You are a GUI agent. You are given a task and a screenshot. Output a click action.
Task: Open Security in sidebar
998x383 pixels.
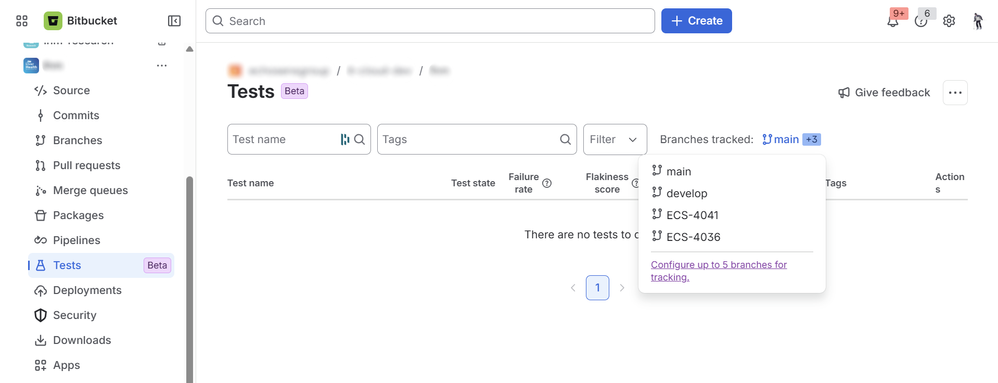click(x=101, y=315)
